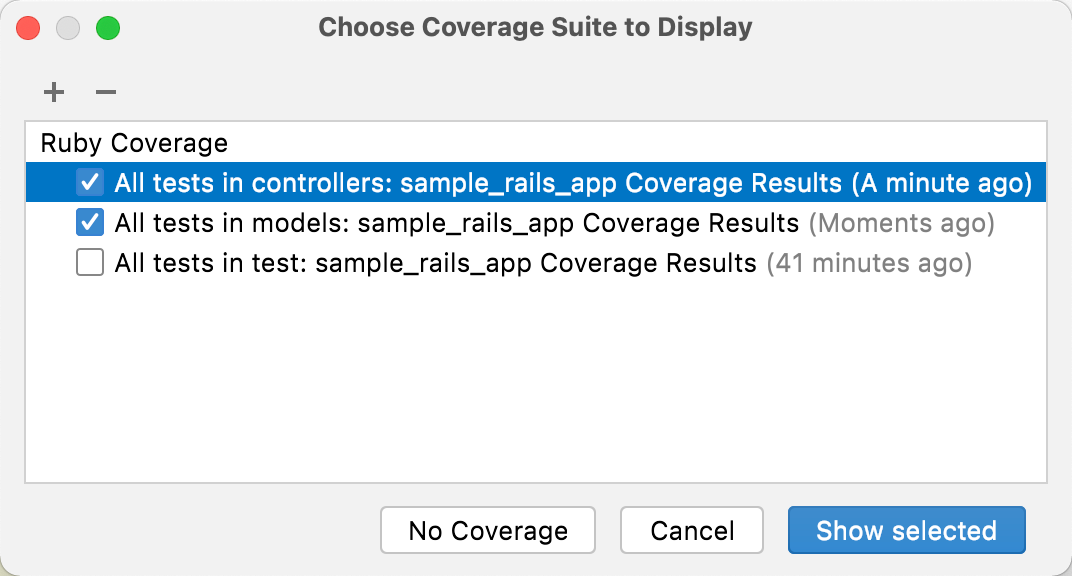Click the No Coverage button
Screen dimensions: 1072x576
point(487,530)
